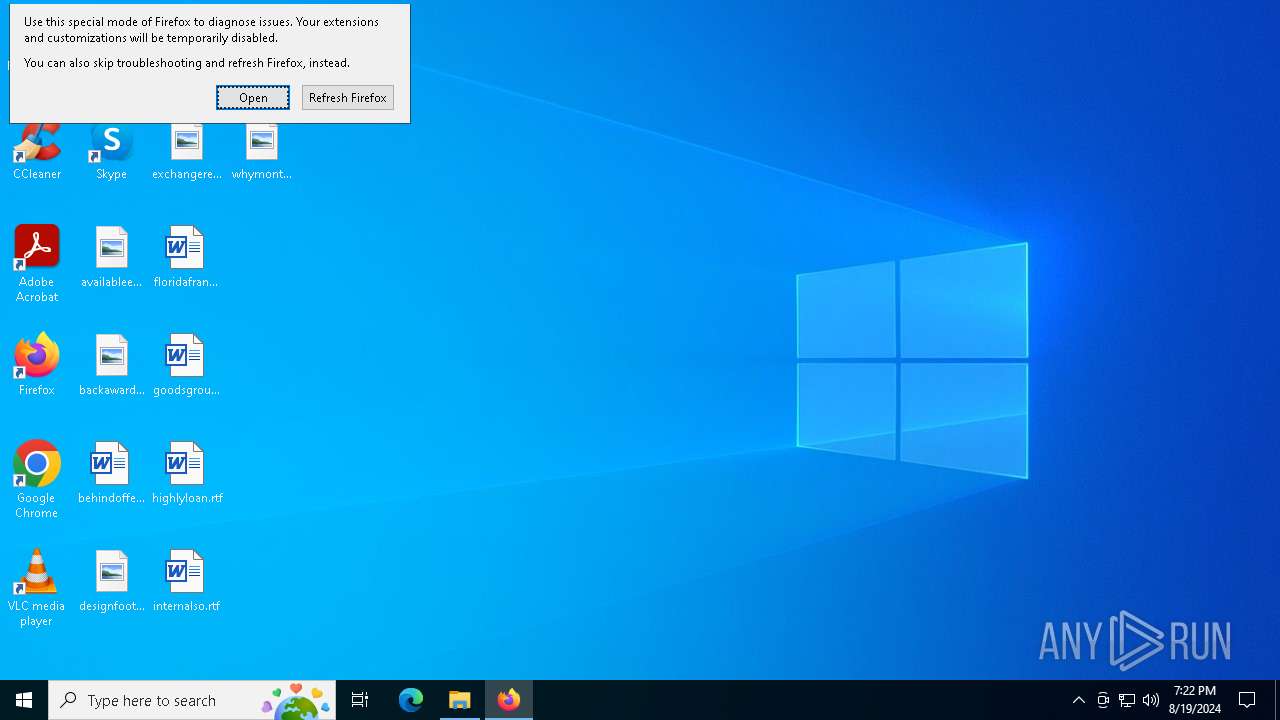The width and height of the screenshot is (1280, 720).
Task: Click the Refresh Firefox button
Action: click(347, 97)
